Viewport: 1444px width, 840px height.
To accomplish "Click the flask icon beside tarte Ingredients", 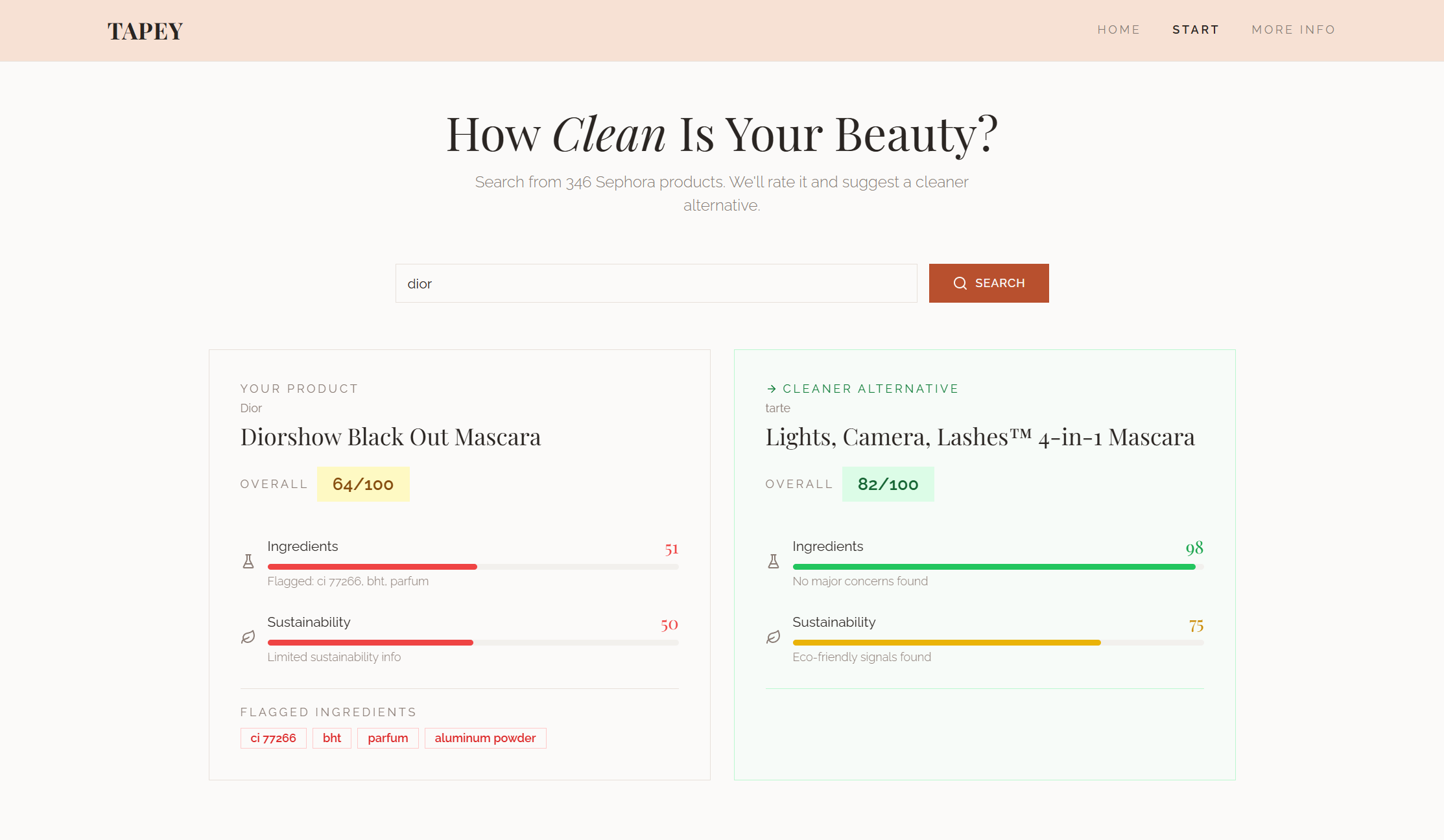I will pos(774,561).
